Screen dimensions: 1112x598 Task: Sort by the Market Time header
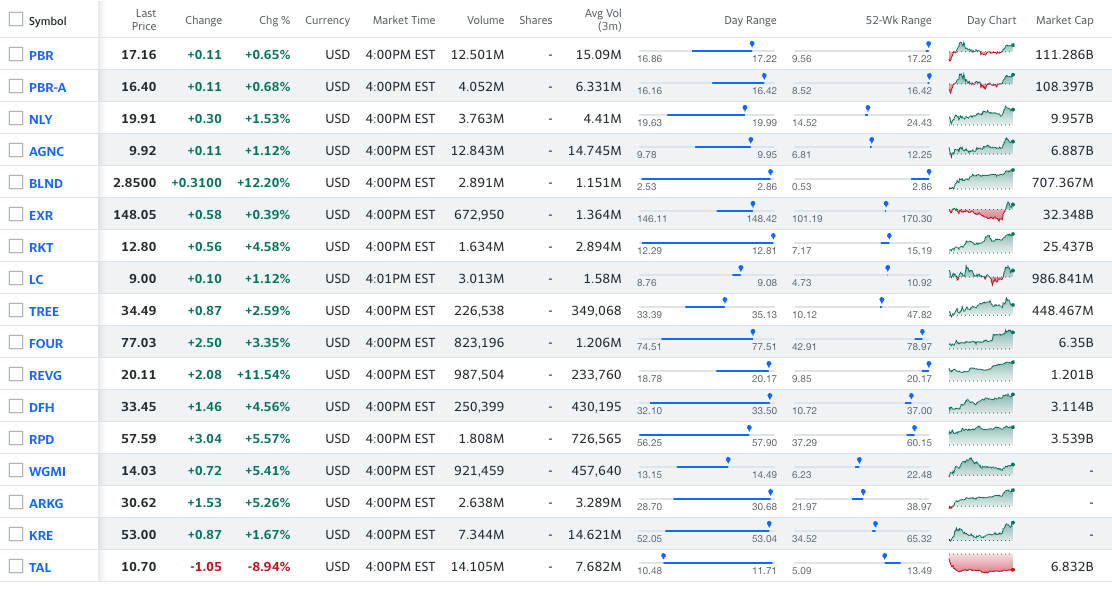point(404,20)
